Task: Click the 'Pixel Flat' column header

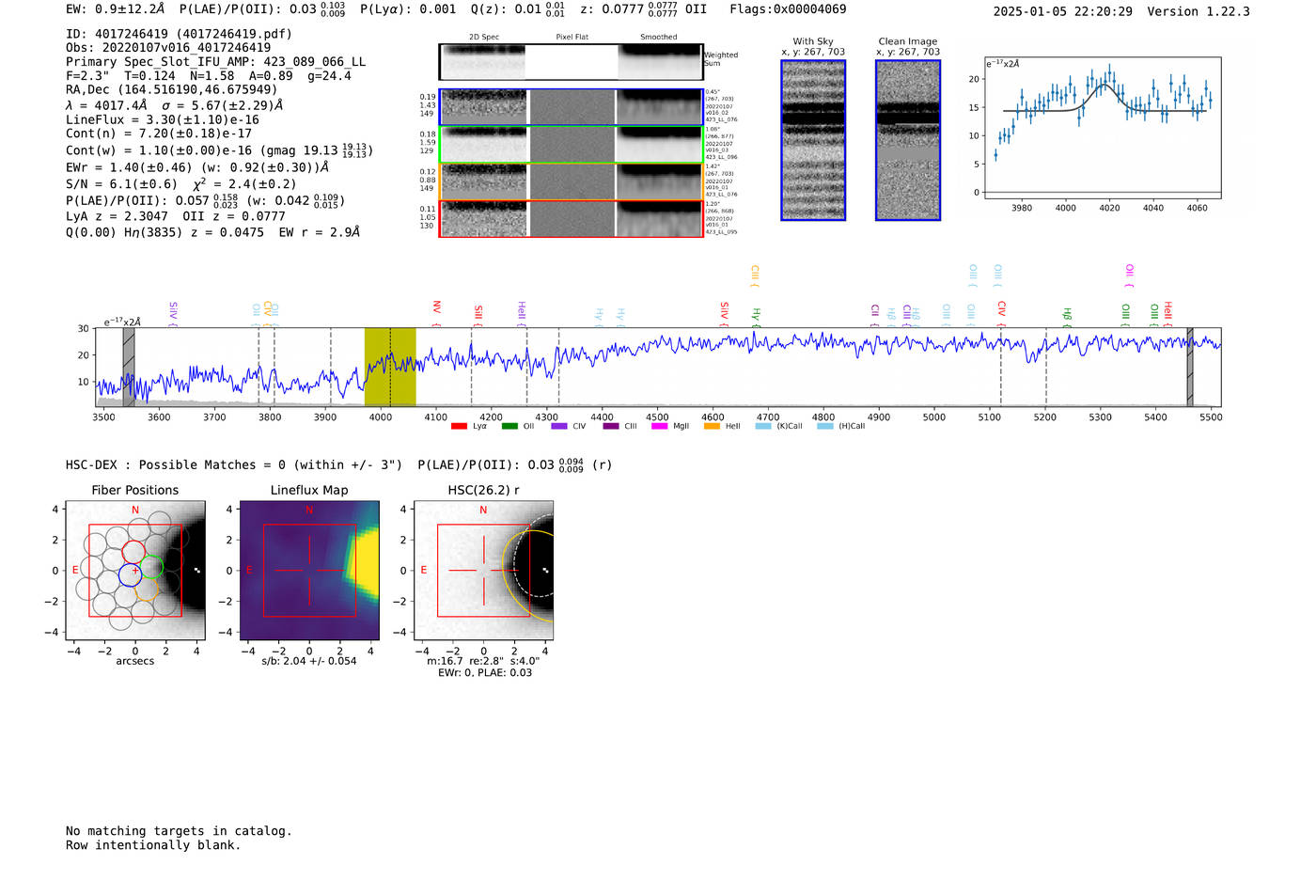Action: tap(572, 38)
